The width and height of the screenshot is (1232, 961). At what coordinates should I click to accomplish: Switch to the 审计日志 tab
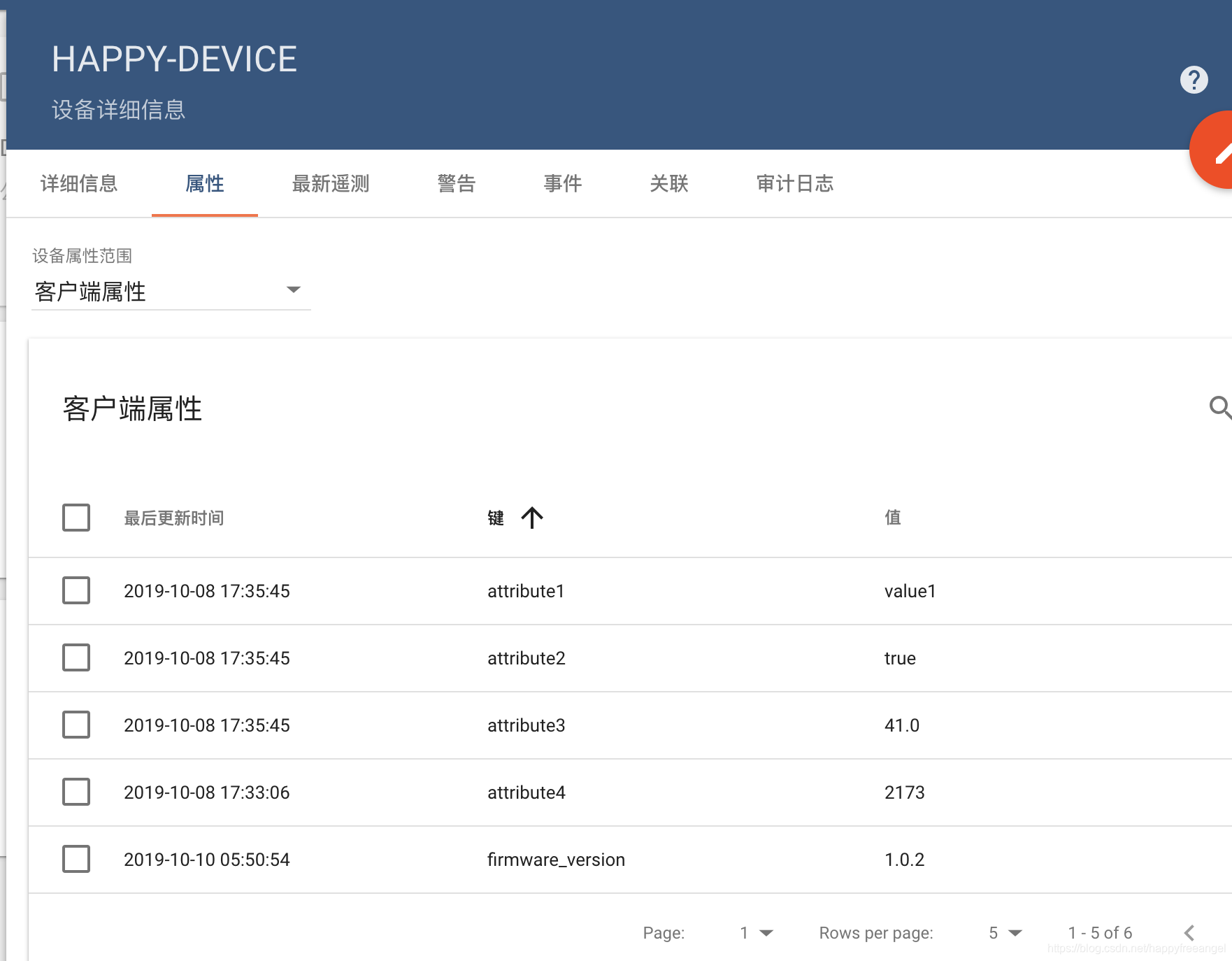coord(795,183)
